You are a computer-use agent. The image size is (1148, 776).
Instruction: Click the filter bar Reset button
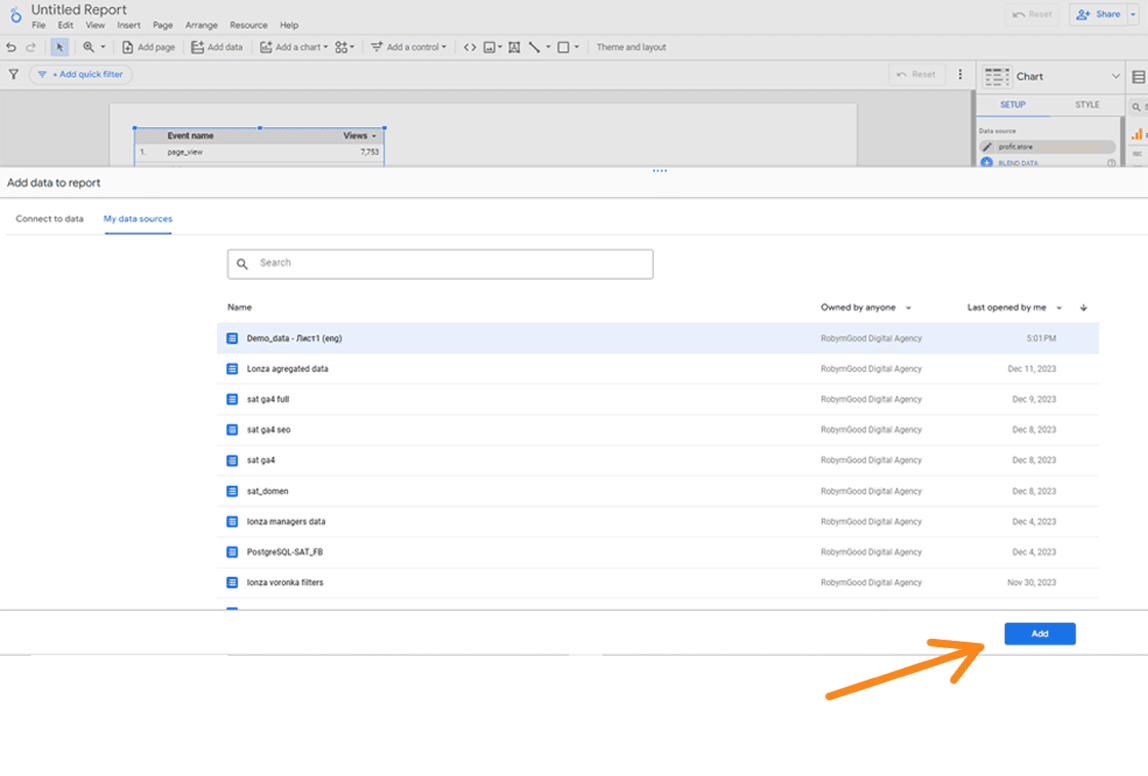(917, 75)
